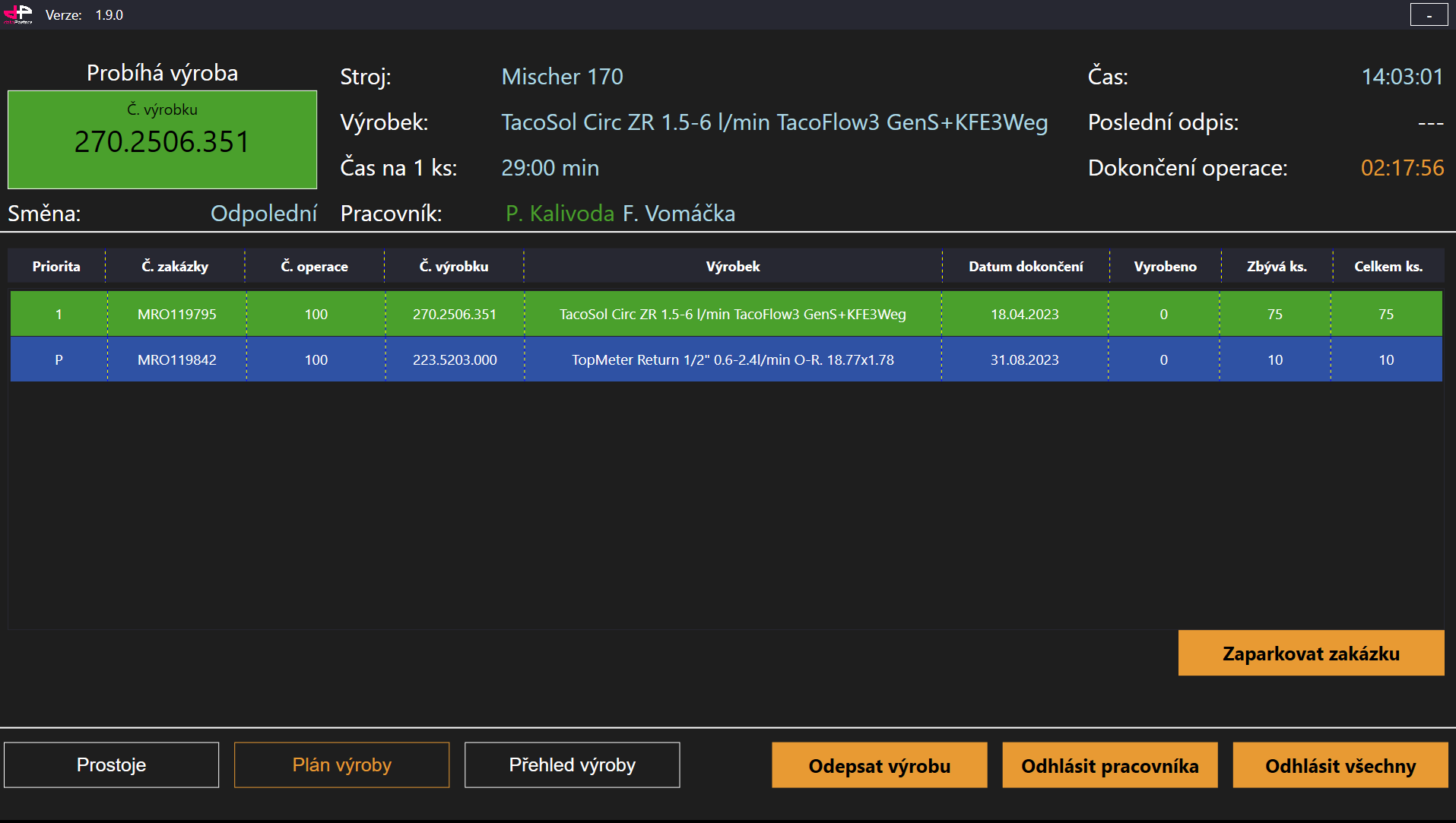The image size is (1456, 823).
Task: Click 29:00 min time per piece
Action: [x=550, y=168]
